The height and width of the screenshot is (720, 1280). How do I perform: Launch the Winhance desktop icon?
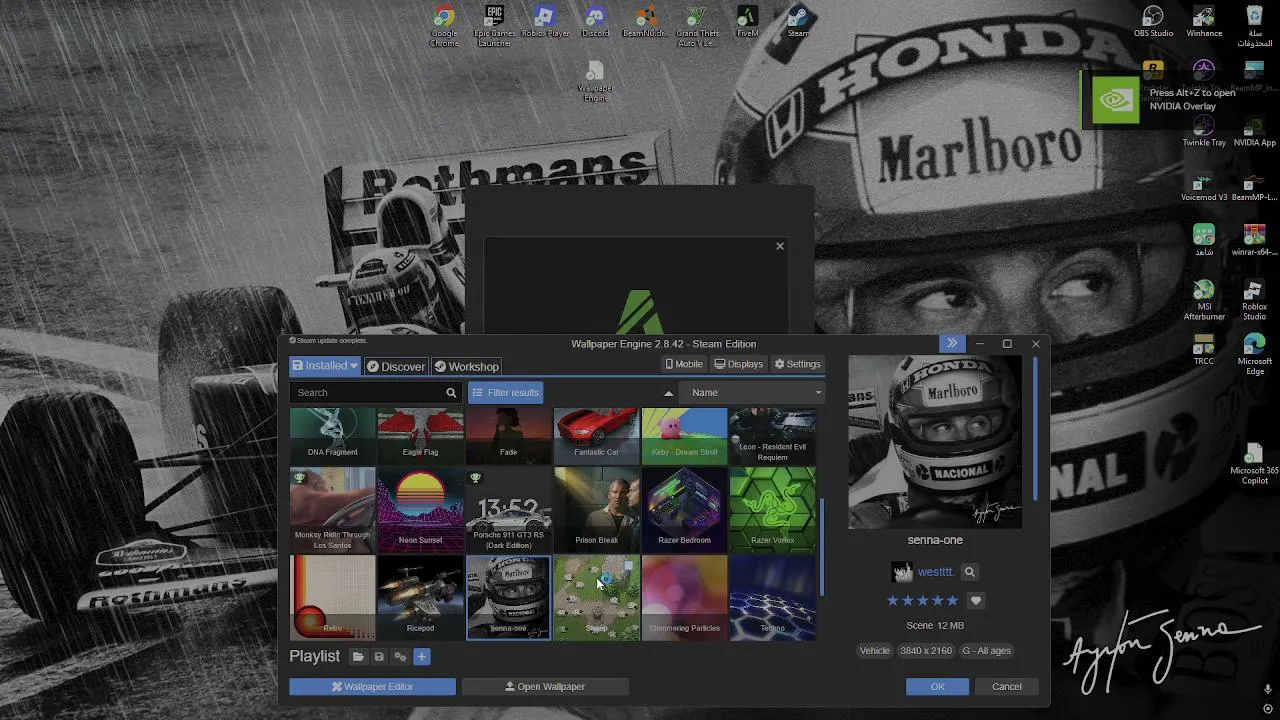coord(1204,23)
